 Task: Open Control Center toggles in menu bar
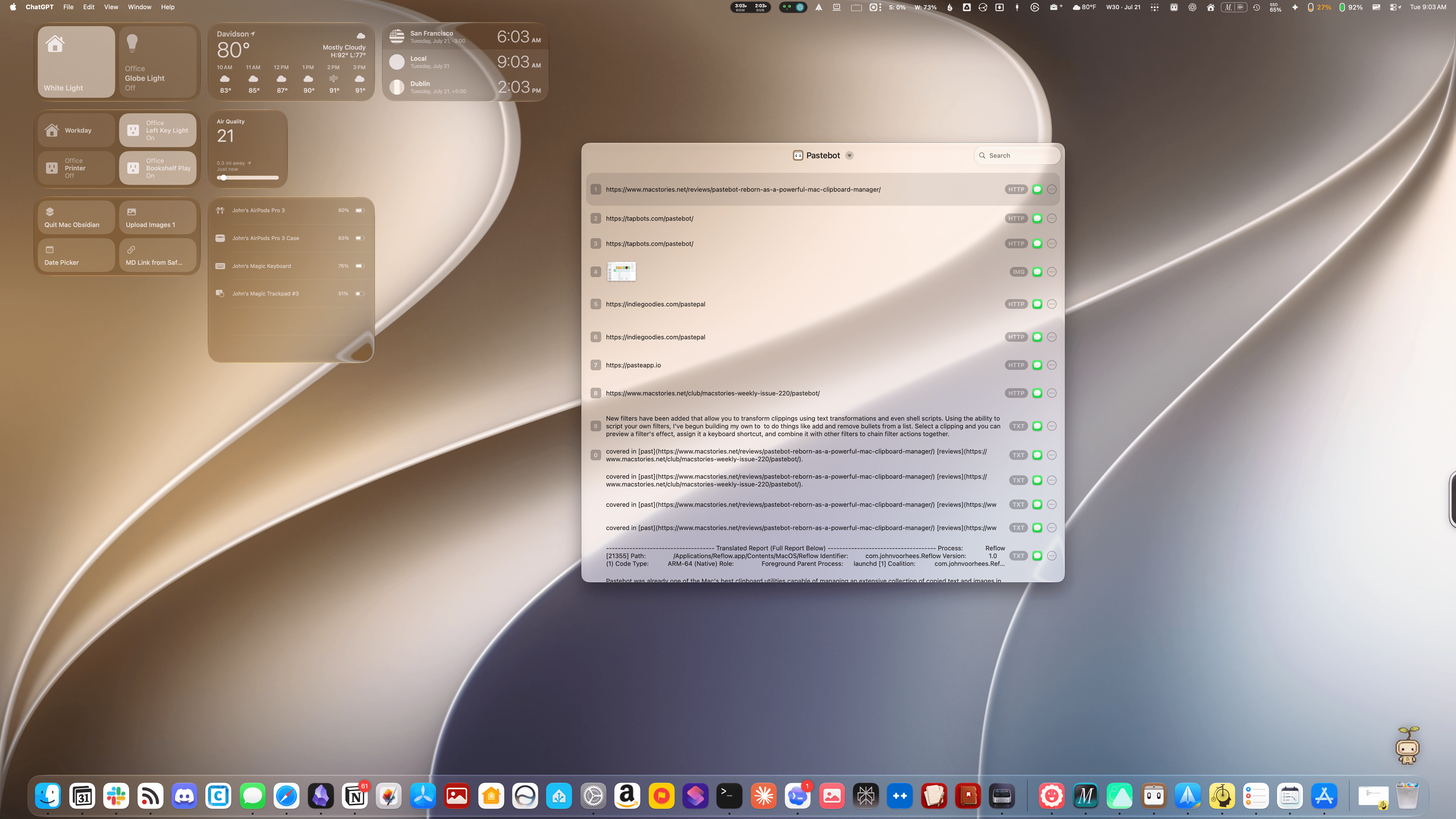tap(1395, 7)
